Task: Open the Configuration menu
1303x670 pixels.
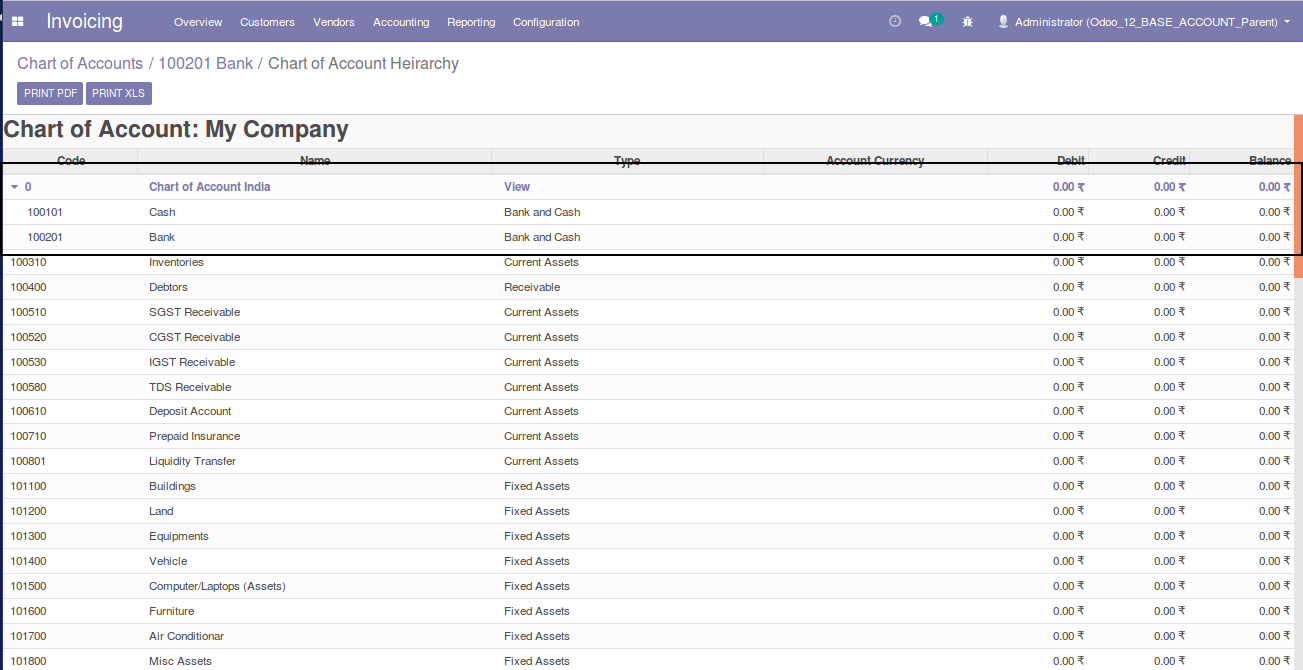Action: [545, 21]
